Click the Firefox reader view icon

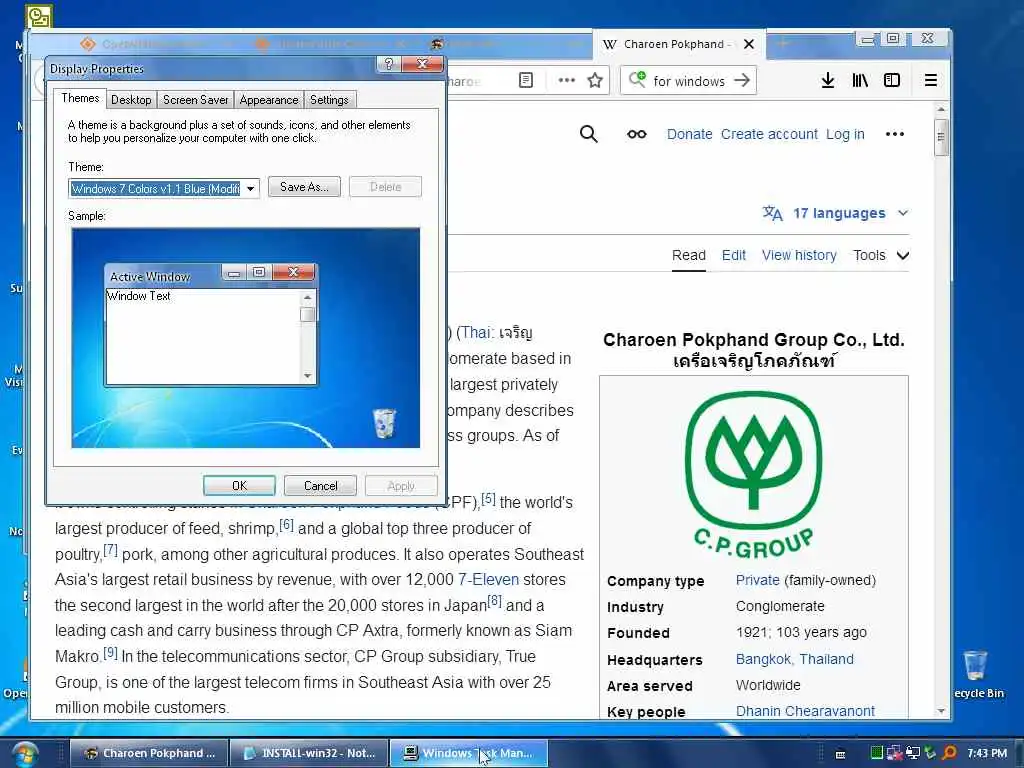coord(526,80)
